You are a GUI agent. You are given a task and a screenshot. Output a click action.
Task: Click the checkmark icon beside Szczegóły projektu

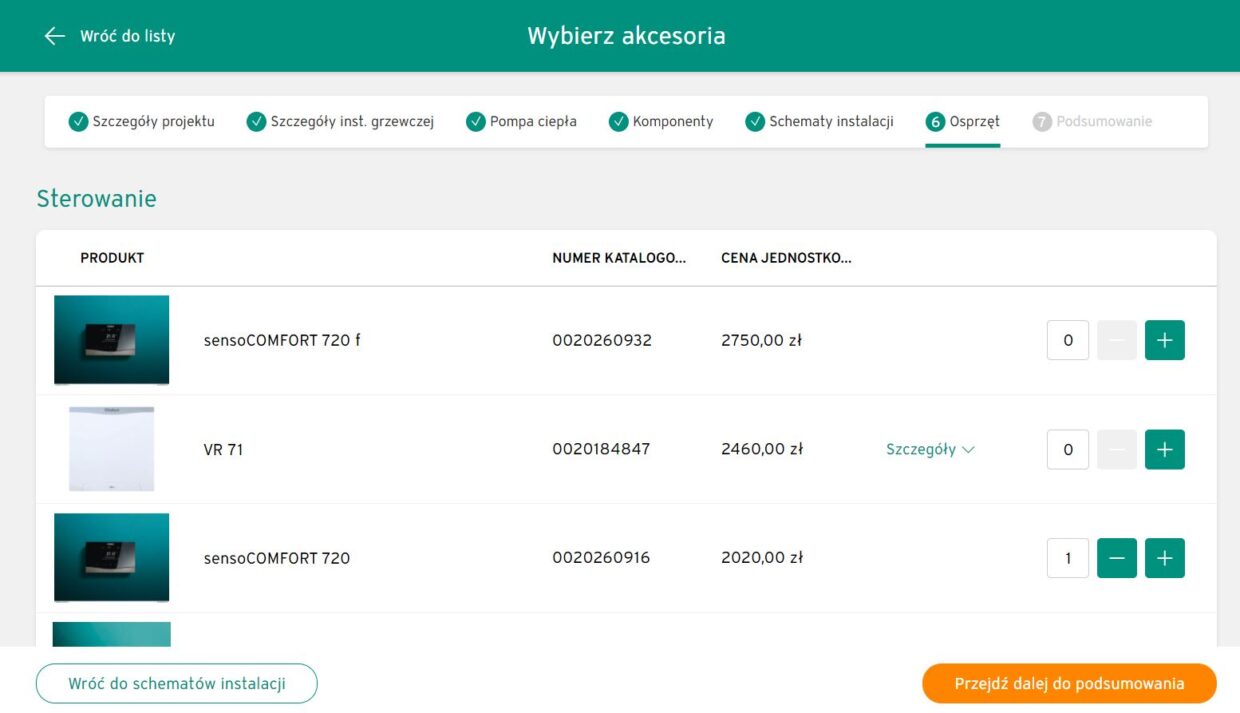coord(78,122)
